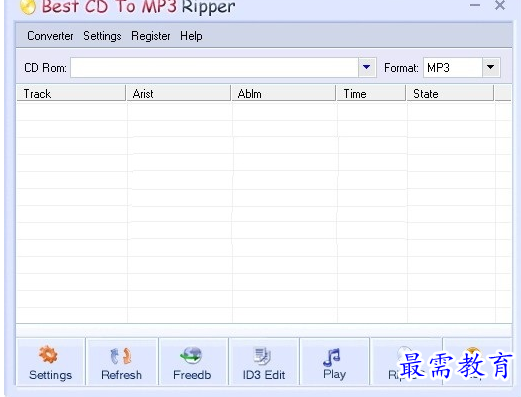
Task: Open the Help menu
Action: [191, 36]
